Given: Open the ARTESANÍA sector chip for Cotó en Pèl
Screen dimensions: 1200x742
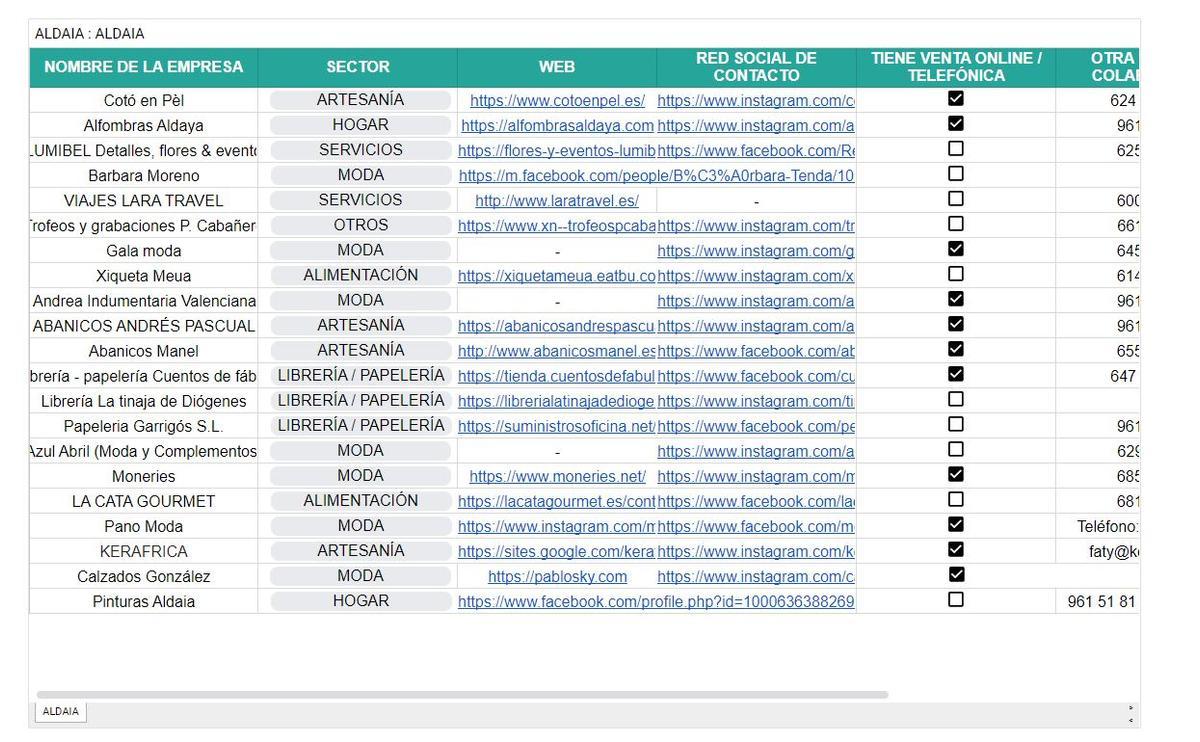Looking at the screenshot, I should 360,100.
